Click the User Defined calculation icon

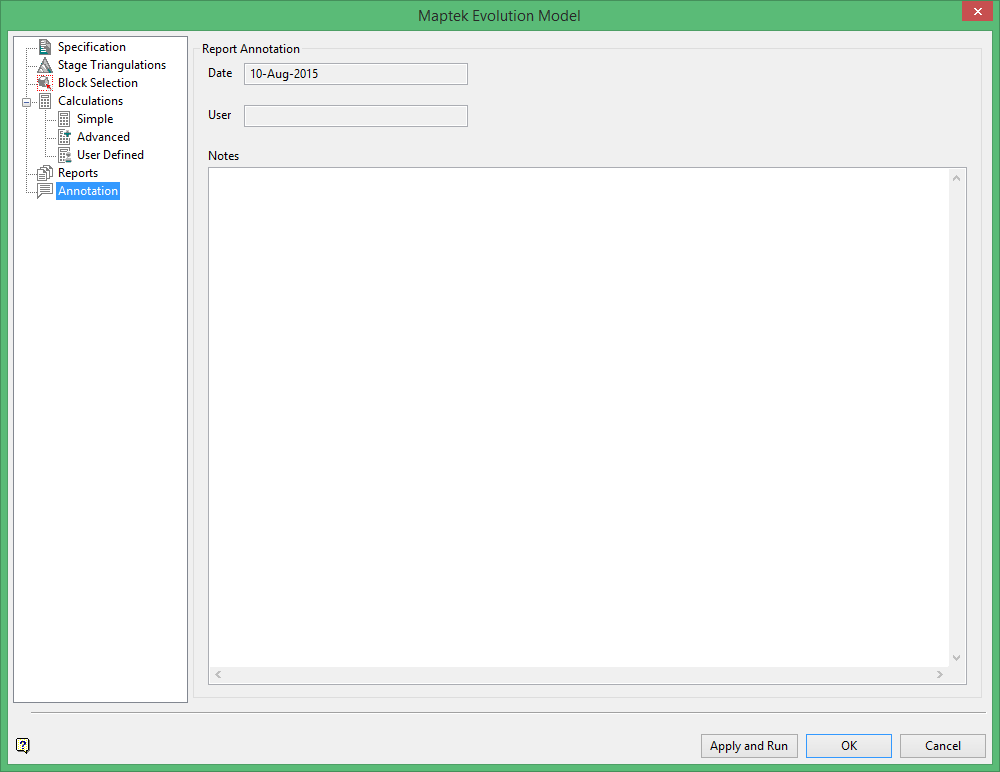point(64,155)
